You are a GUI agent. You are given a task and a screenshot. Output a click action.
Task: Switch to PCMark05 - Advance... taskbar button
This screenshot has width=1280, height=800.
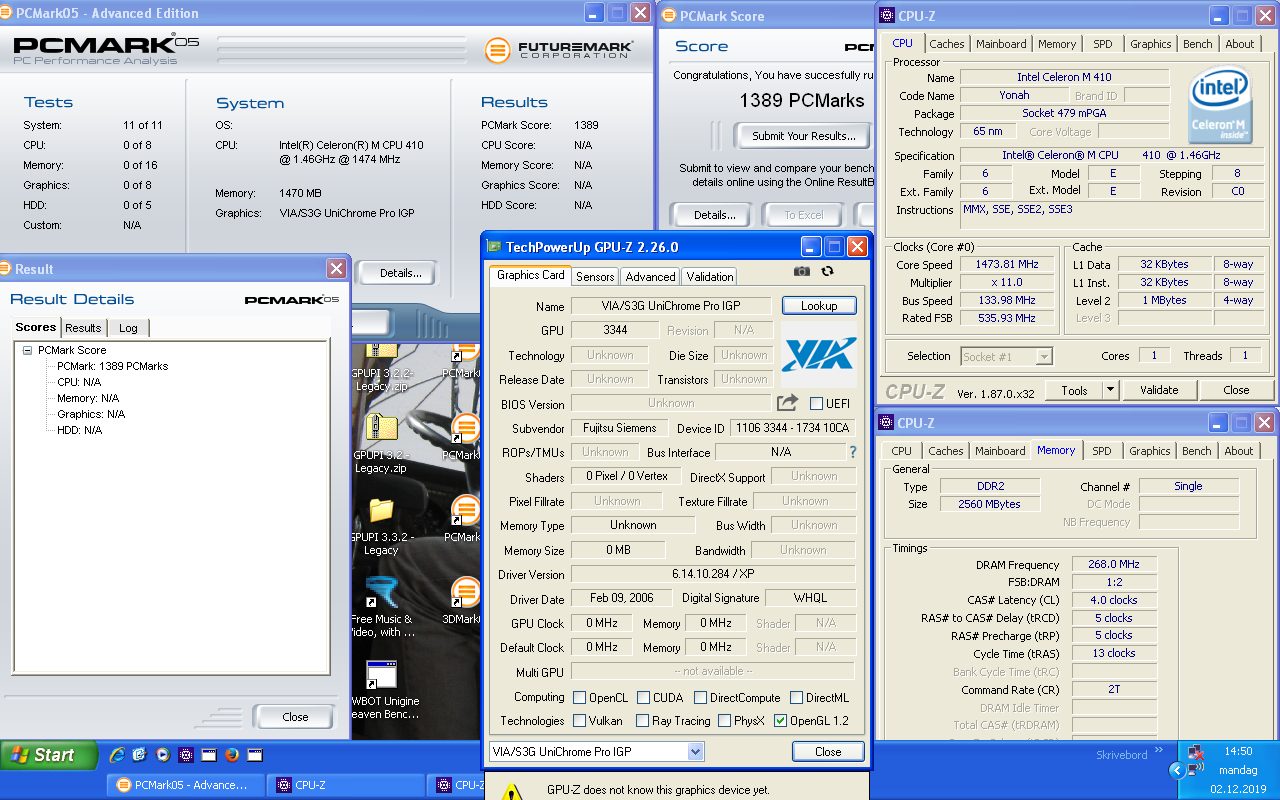click(186, 785)
